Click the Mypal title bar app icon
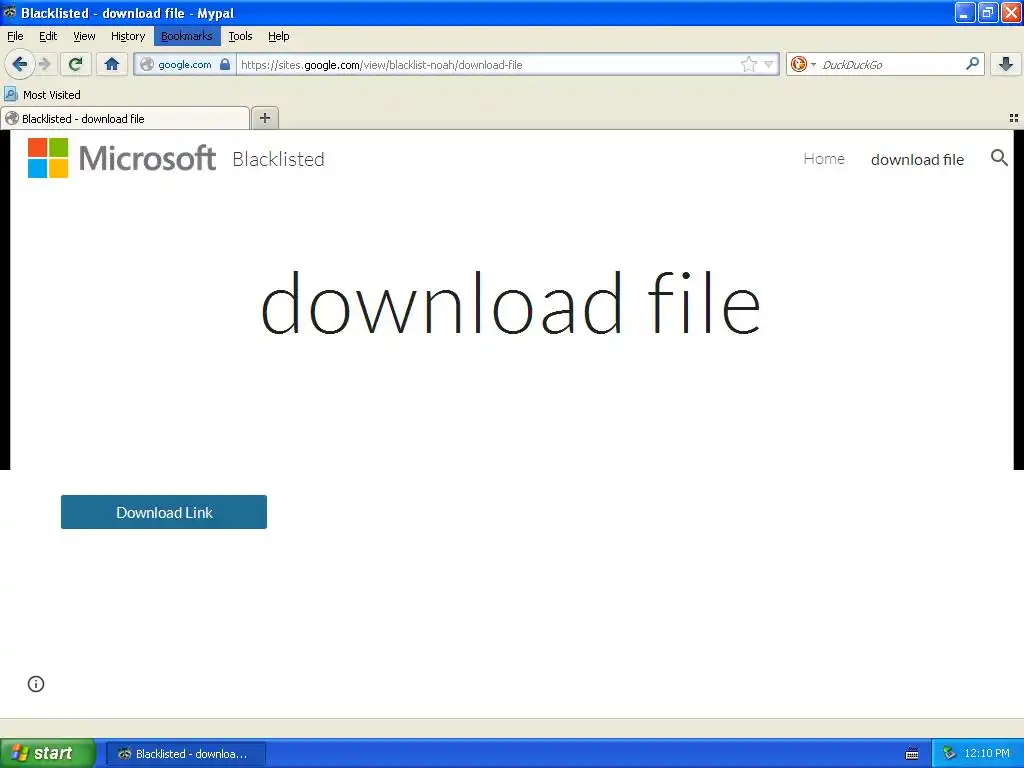 (9, 12)
